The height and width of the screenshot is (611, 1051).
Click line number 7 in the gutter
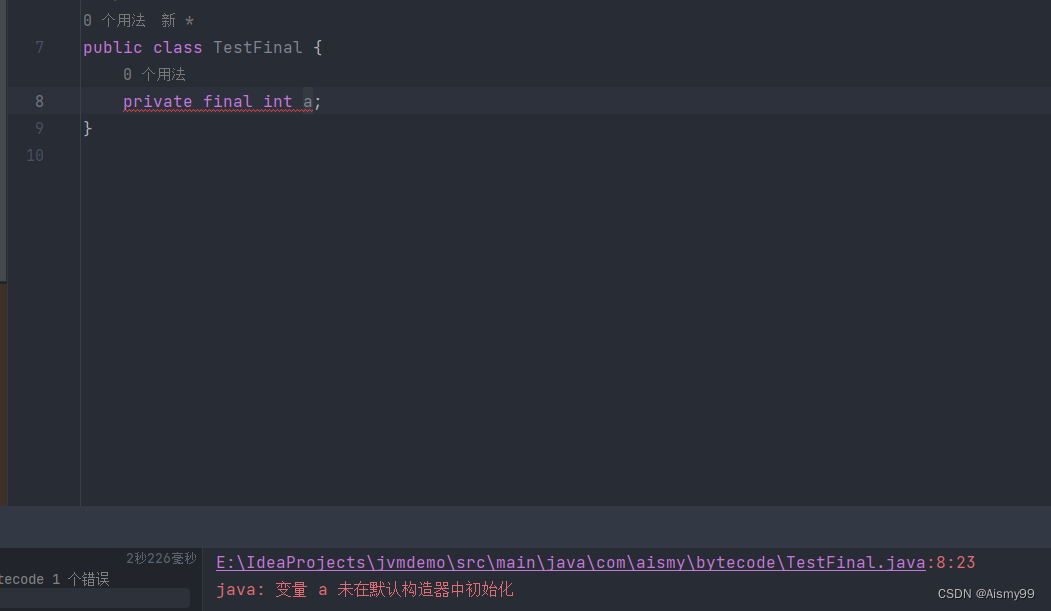click(x=39, y=47)
